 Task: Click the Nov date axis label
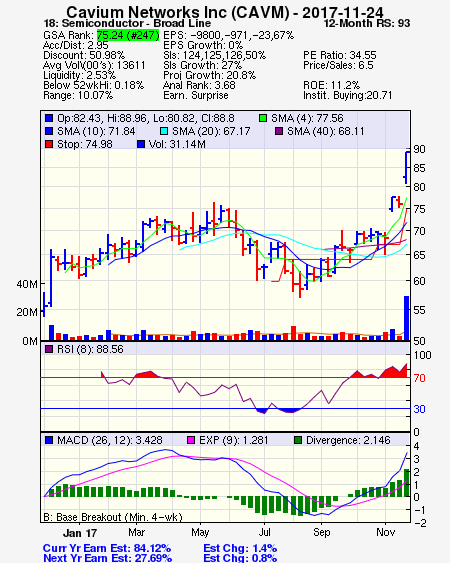[385, 532]
